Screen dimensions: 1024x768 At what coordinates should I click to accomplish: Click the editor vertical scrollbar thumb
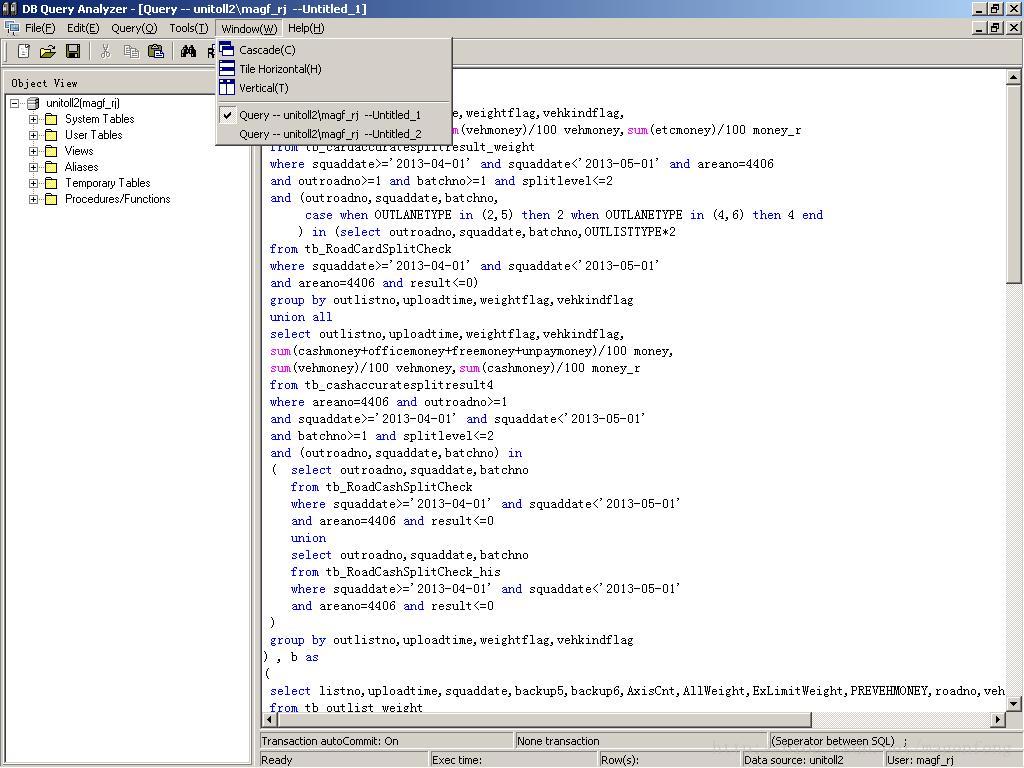click(x=1013, y=184)
